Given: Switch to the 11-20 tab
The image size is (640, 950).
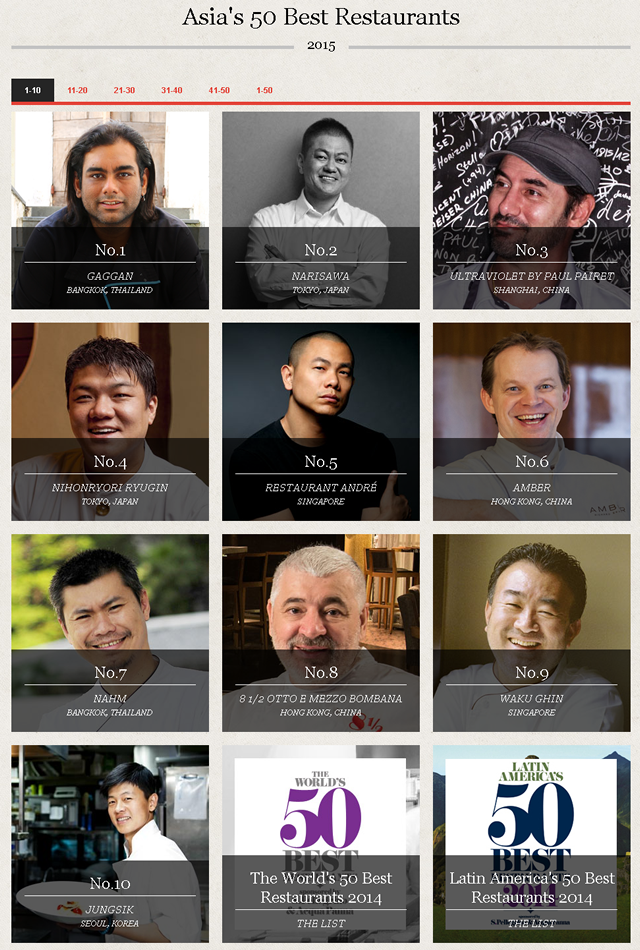Looking at the screenshot, I should coord(78,90).
